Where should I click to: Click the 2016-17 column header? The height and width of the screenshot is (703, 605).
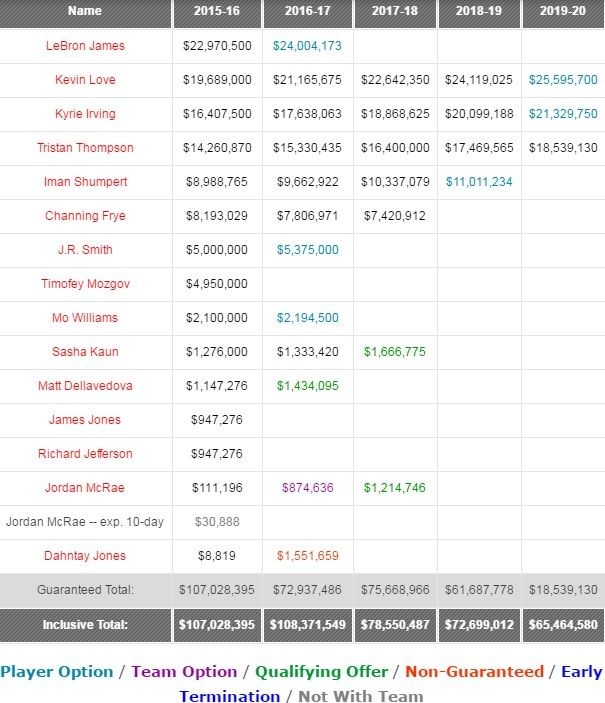(x=307, y=12)
